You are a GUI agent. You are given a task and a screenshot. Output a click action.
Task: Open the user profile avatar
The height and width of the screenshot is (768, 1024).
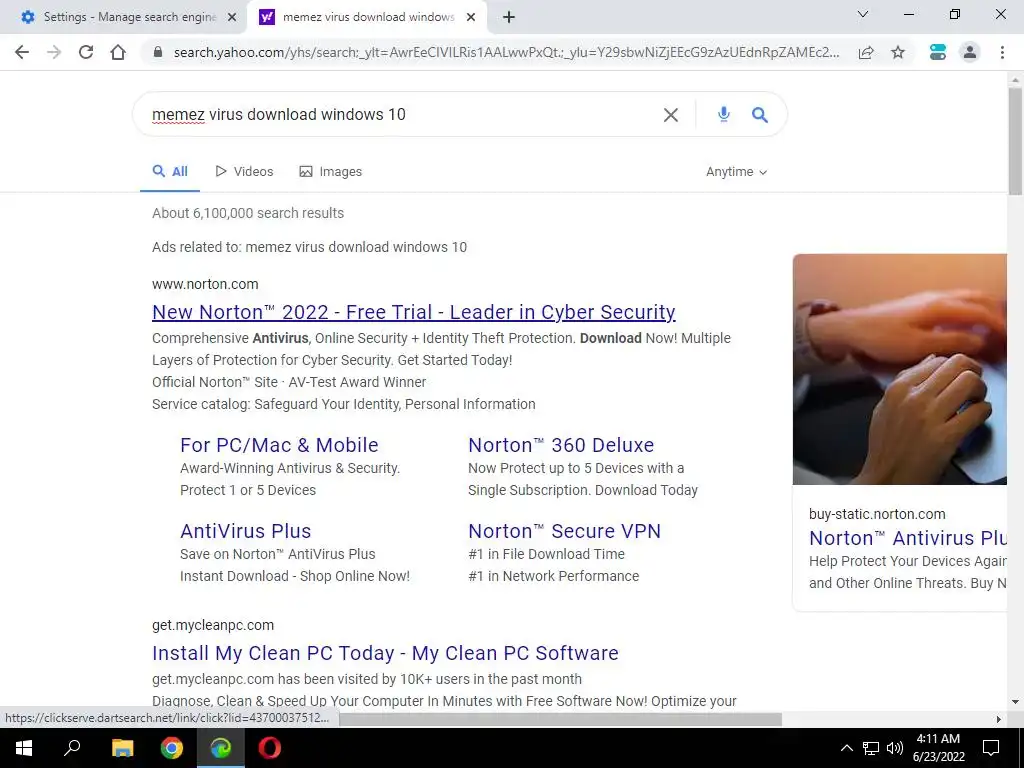click(x=970, y=52)
